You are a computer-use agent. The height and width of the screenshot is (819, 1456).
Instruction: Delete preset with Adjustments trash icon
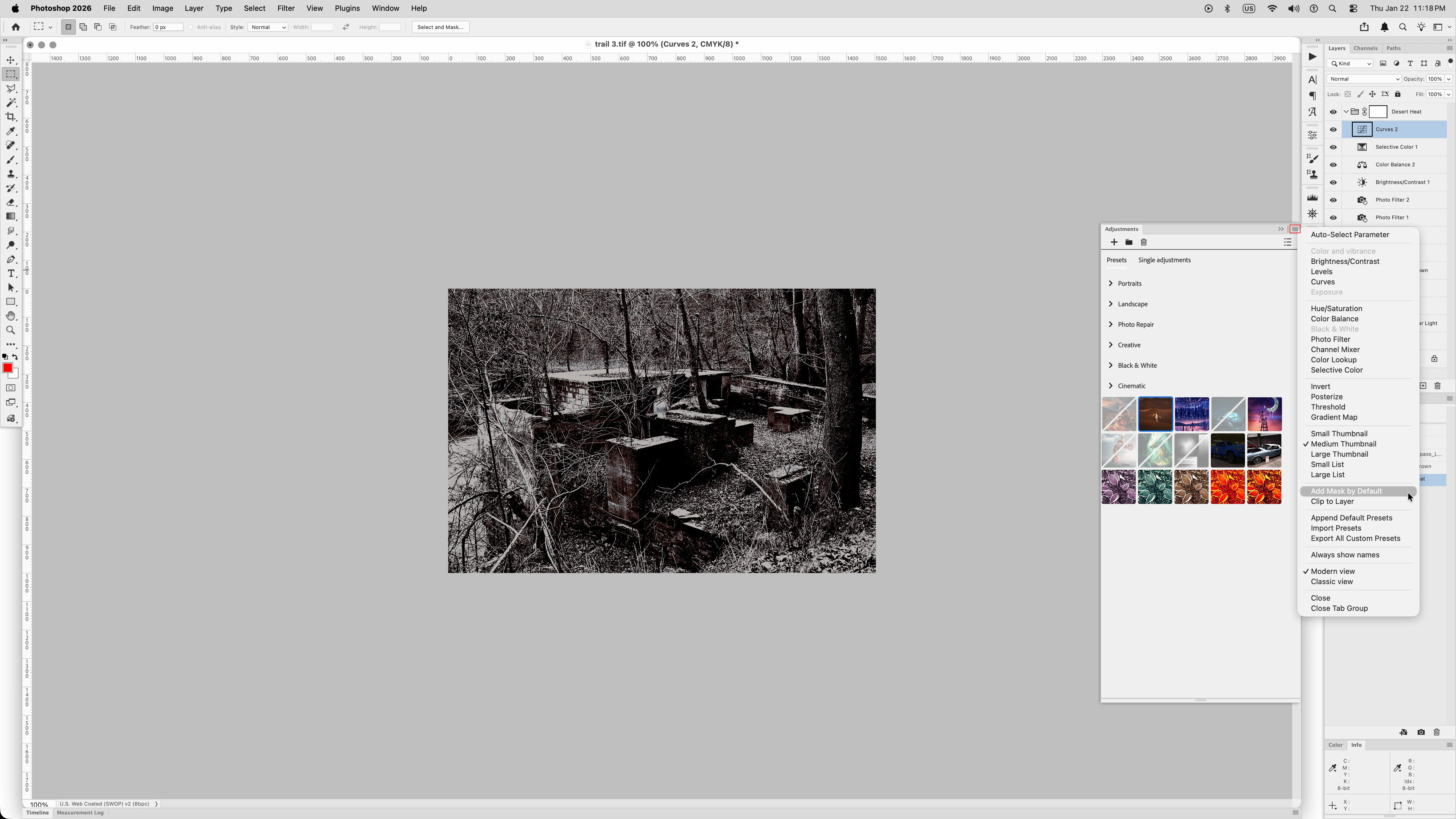(x=1143, y=242)
